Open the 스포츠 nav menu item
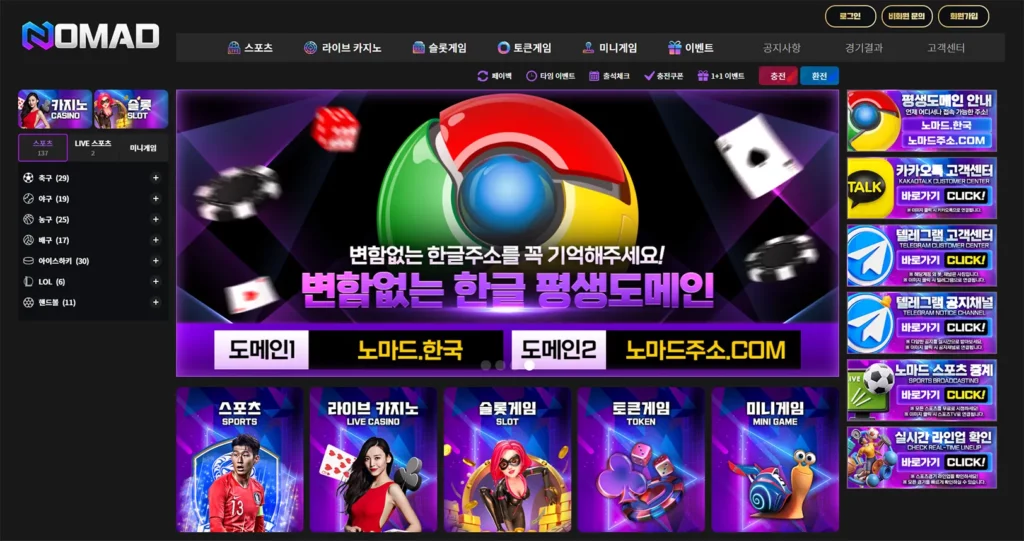 pyautogui.click(x=250, y=48)
